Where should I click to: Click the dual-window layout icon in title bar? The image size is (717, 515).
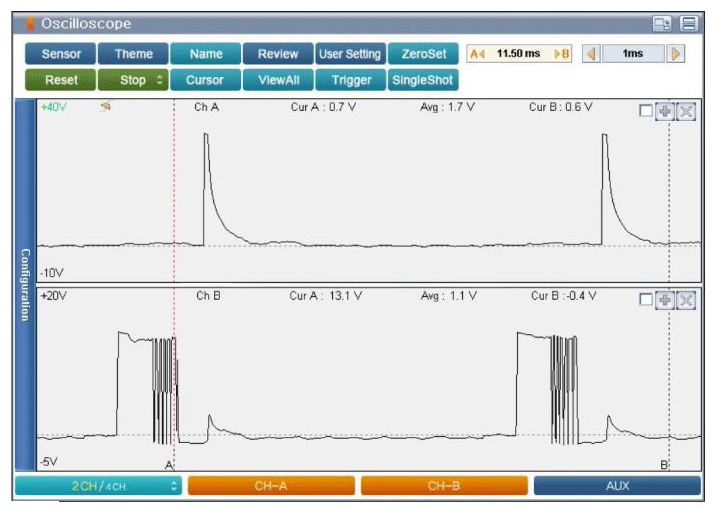[x=662, y=24]
